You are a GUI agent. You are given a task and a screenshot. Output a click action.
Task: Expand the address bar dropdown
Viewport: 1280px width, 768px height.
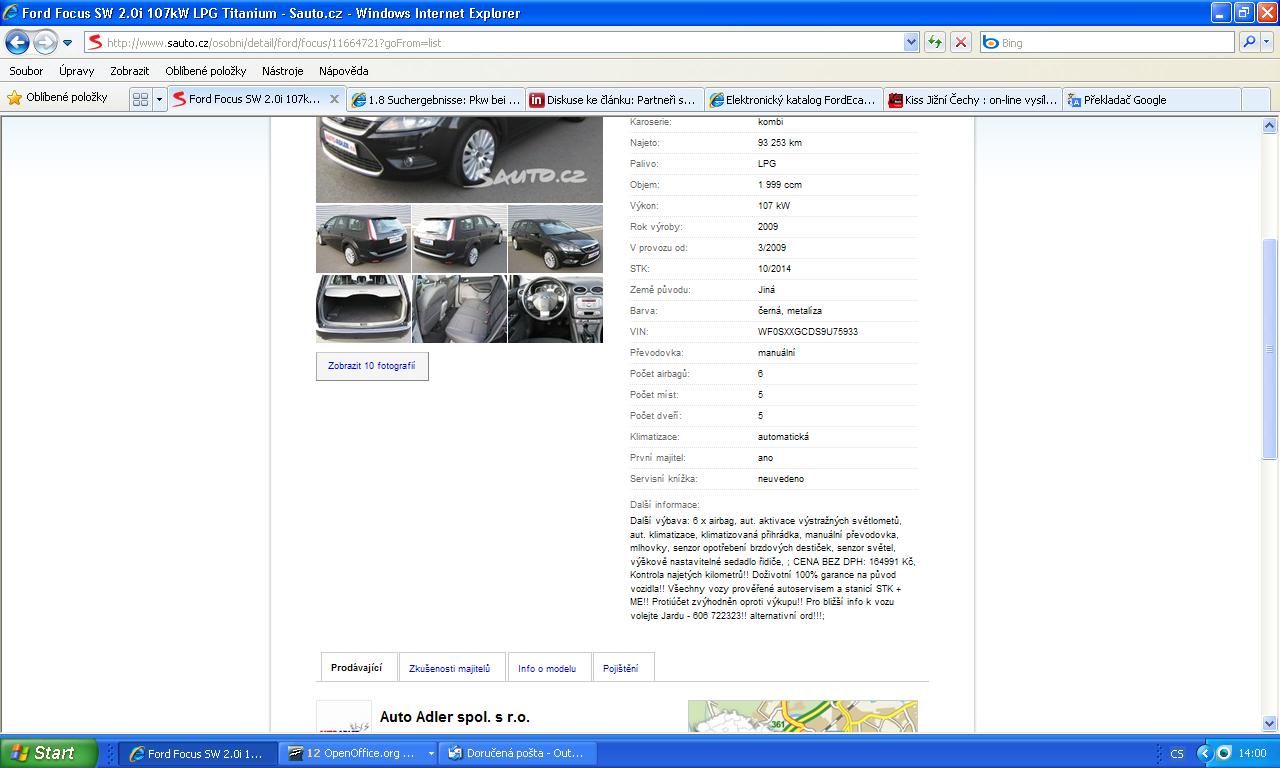coord(911,42)
